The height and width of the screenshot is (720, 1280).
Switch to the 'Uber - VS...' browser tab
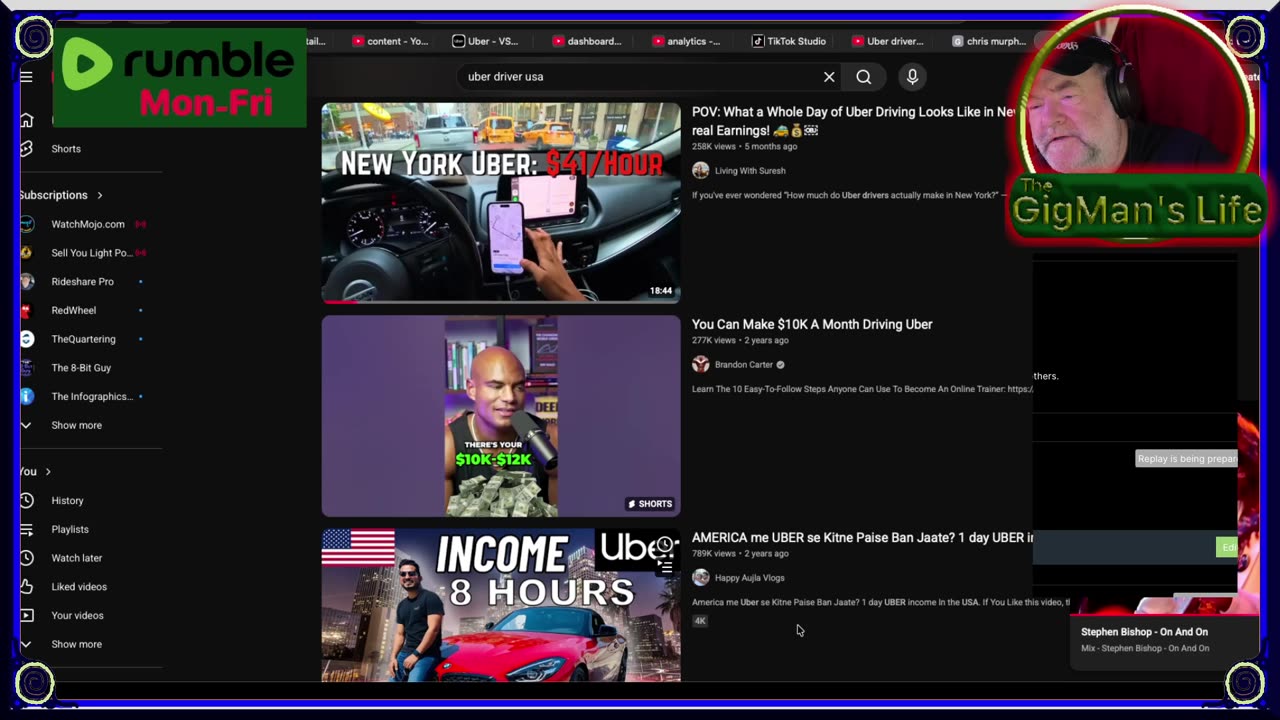(x=486, y=41)
